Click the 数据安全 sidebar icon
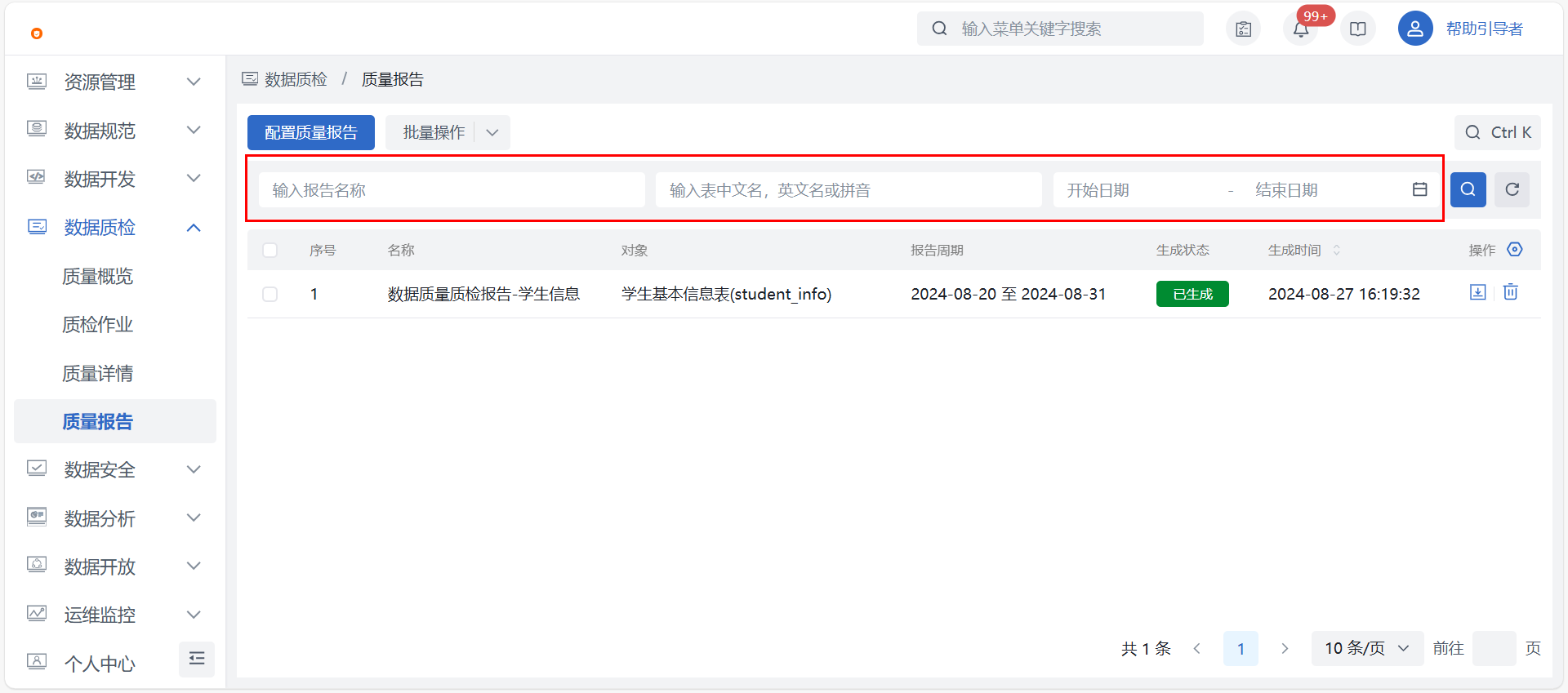This screenshot has height=693, width=1568. (x=37, y=469)
